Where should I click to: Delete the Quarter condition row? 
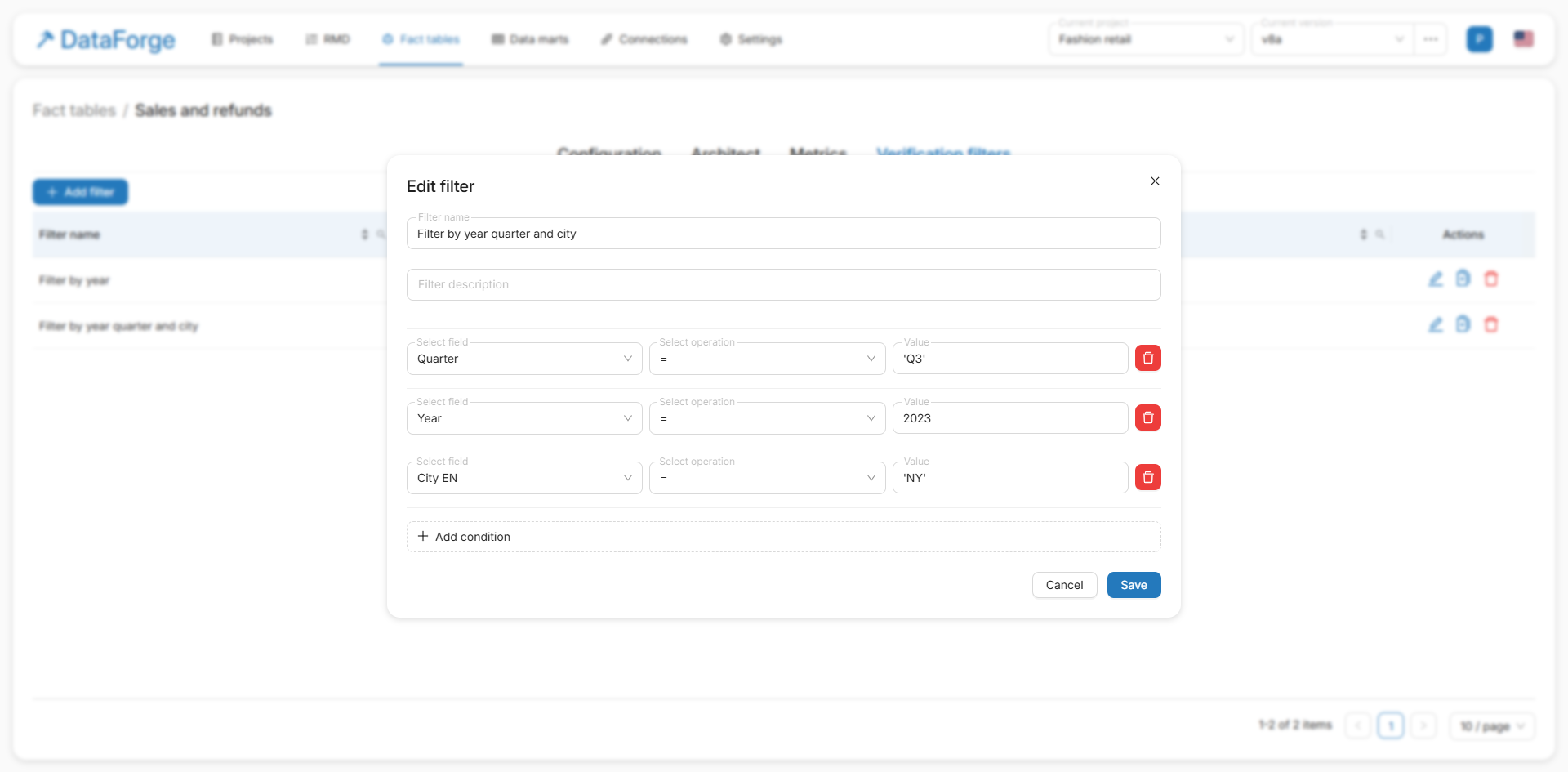click(x=1147, y=358)
